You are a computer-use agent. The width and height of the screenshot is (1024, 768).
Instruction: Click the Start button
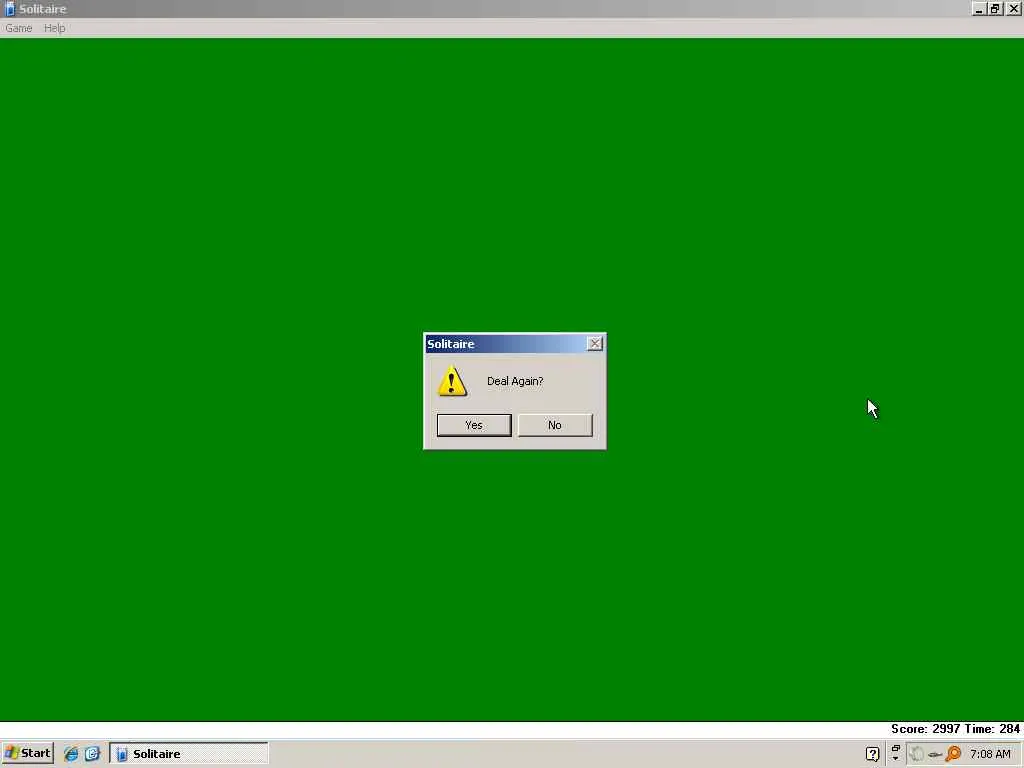[27, 753]
